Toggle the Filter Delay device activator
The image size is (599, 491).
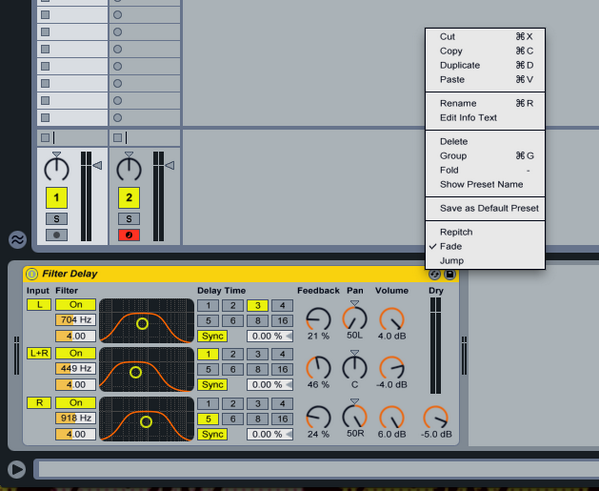pos(32,274)
